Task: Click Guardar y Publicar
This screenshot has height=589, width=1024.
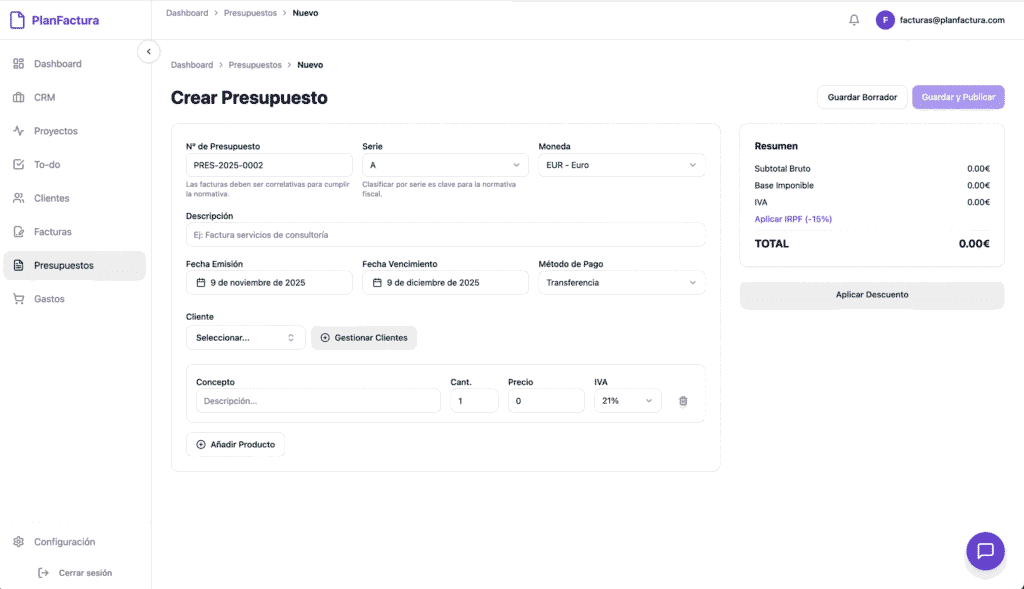Action: [x=957, y=97]
